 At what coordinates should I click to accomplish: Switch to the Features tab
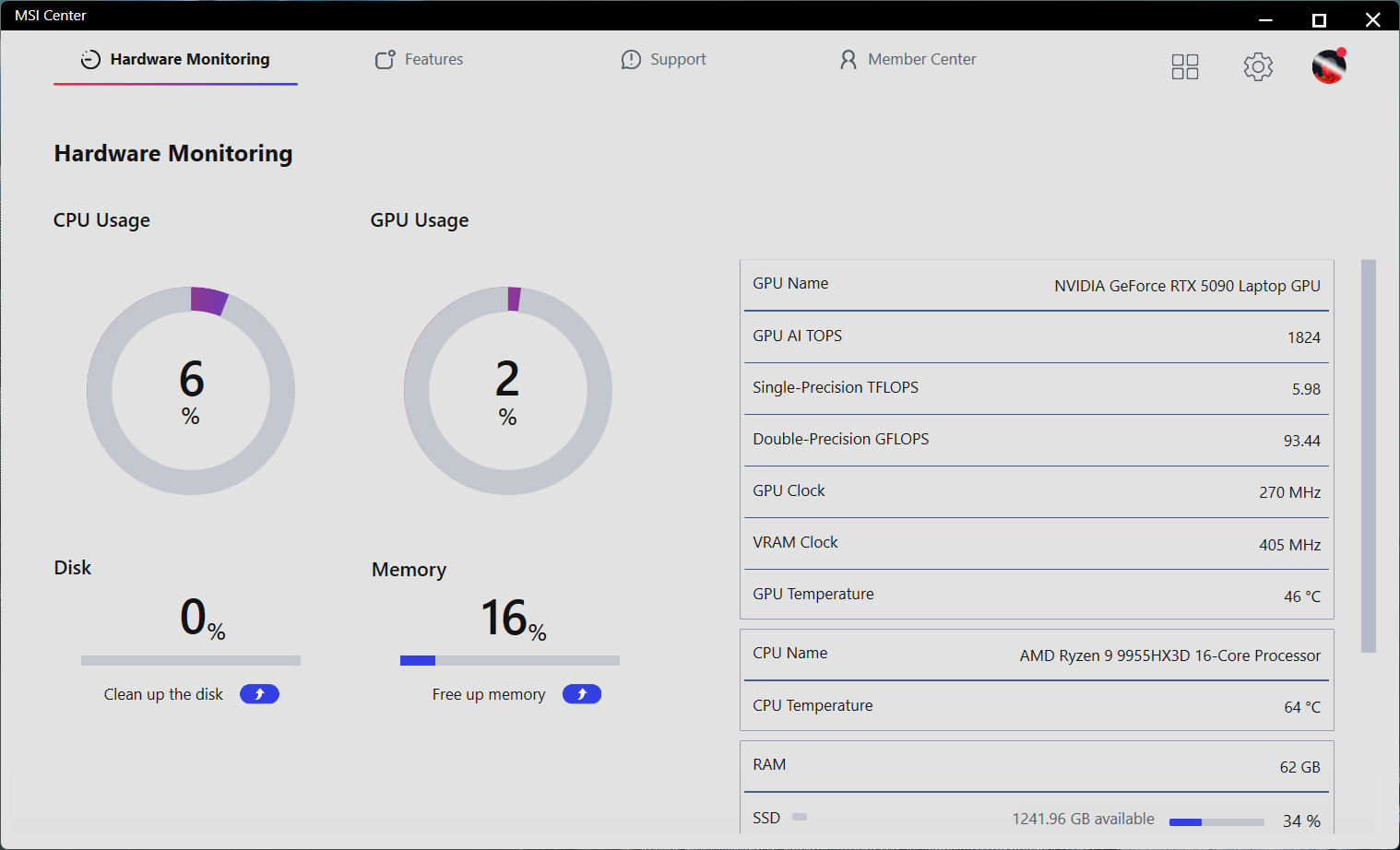[420, 59]
